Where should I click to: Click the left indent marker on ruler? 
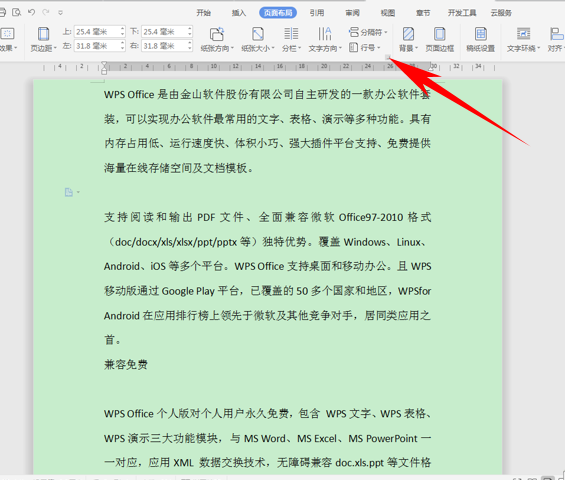[104, 71]
